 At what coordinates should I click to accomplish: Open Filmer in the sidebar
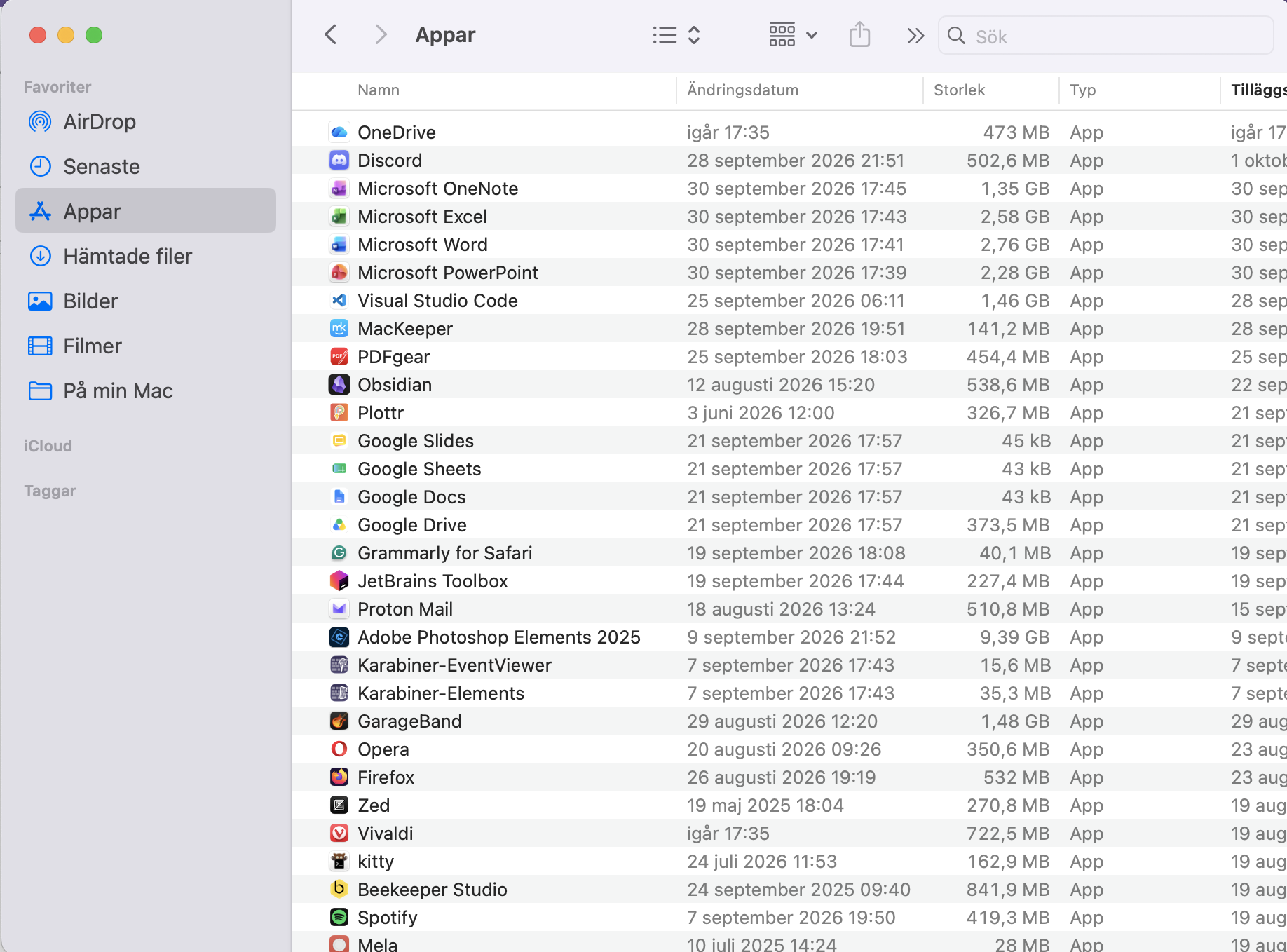(x=146, y=346)
